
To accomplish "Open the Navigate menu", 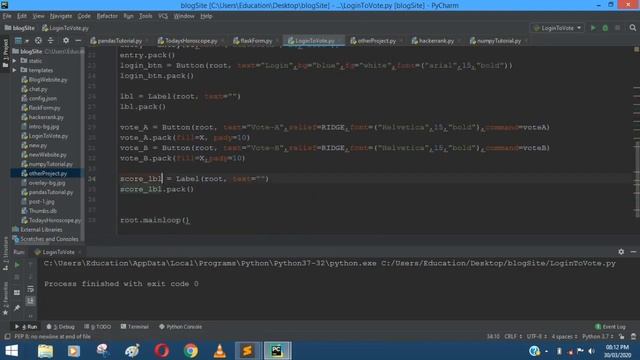I will click(61, 16).
